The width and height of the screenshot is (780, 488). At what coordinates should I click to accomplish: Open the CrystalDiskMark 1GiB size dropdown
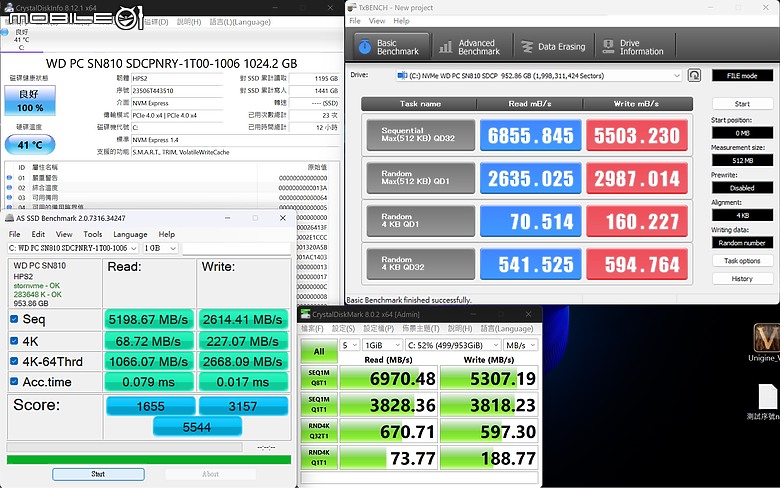coord(382,345)
